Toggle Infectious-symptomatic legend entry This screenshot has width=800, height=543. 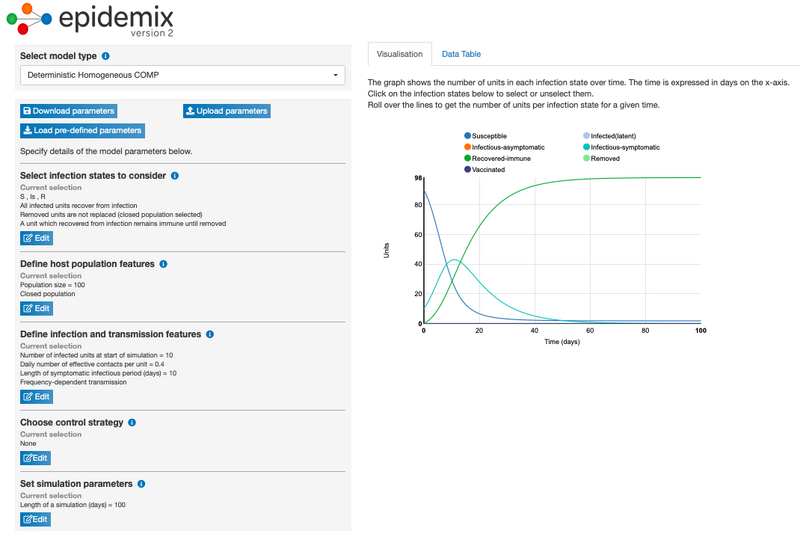[622, 147]
